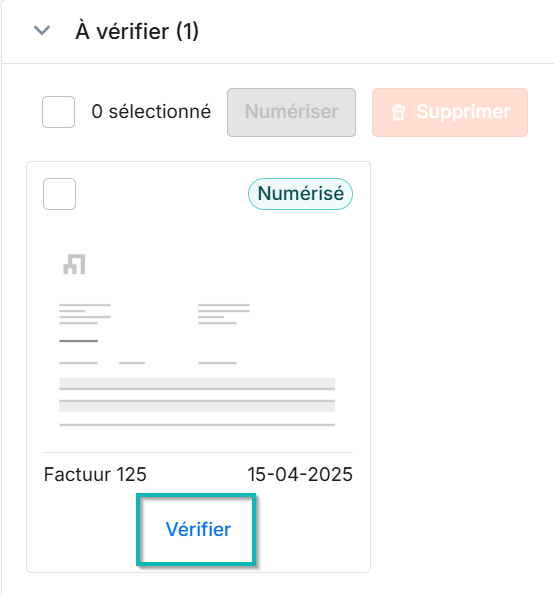Click the Numériser button
Screen dimensions: 554x595
[291, 112]
